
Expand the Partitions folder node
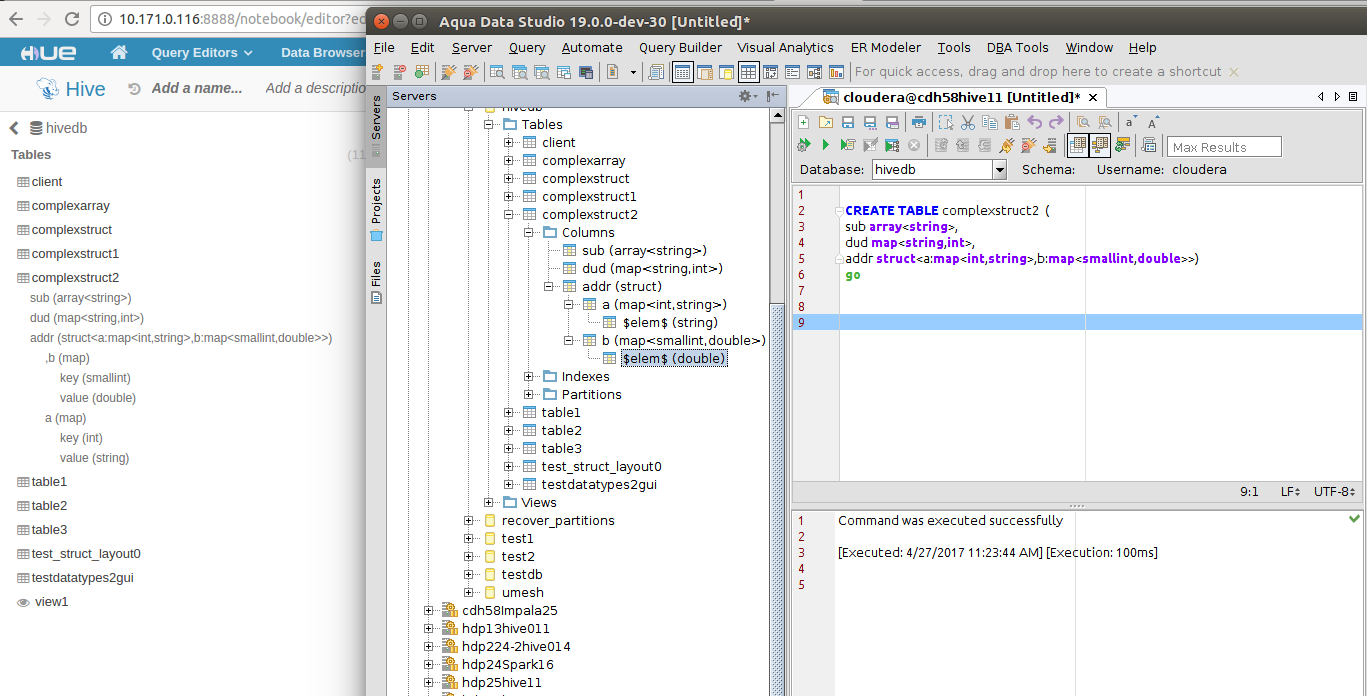(529, 395)
